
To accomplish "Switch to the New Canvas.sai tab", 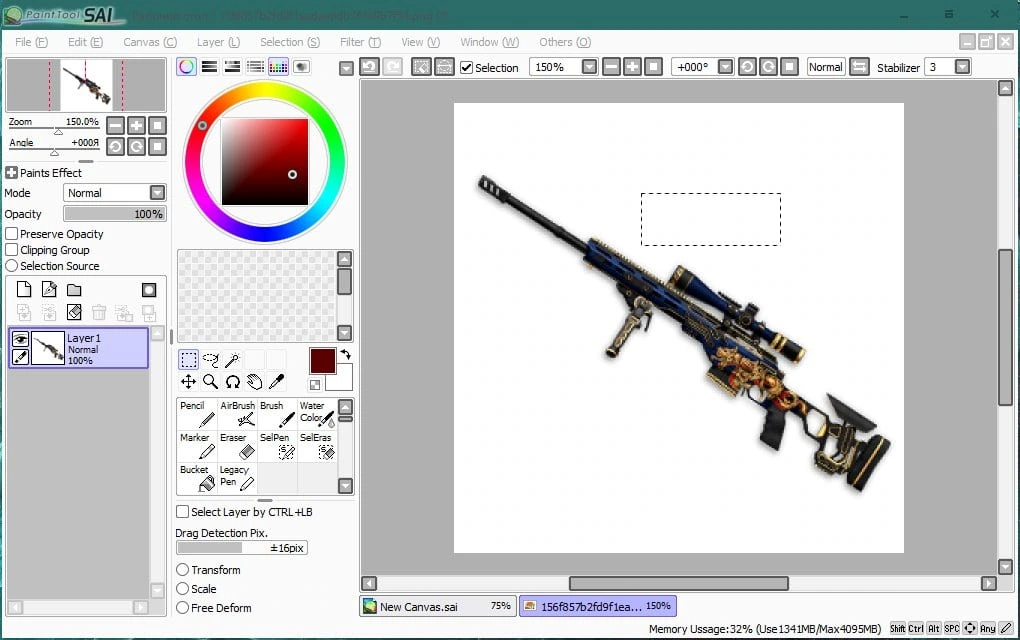I will tap(438, 606).
